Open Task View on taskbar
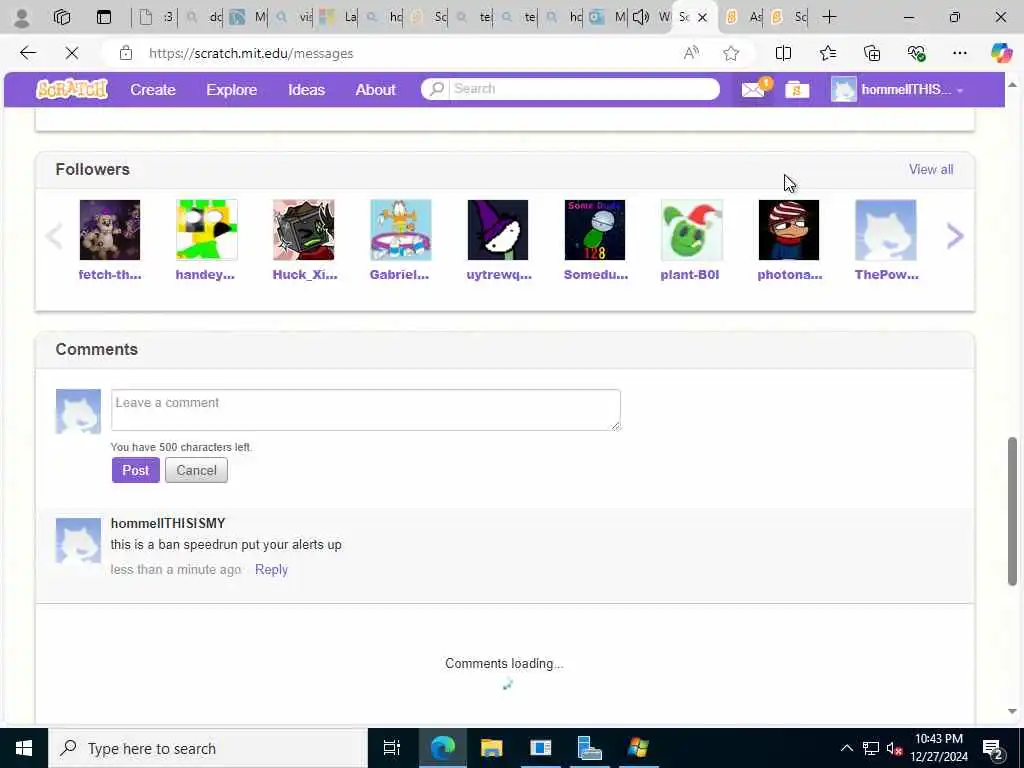1024x768 pixels. click(x=392, y=748)
